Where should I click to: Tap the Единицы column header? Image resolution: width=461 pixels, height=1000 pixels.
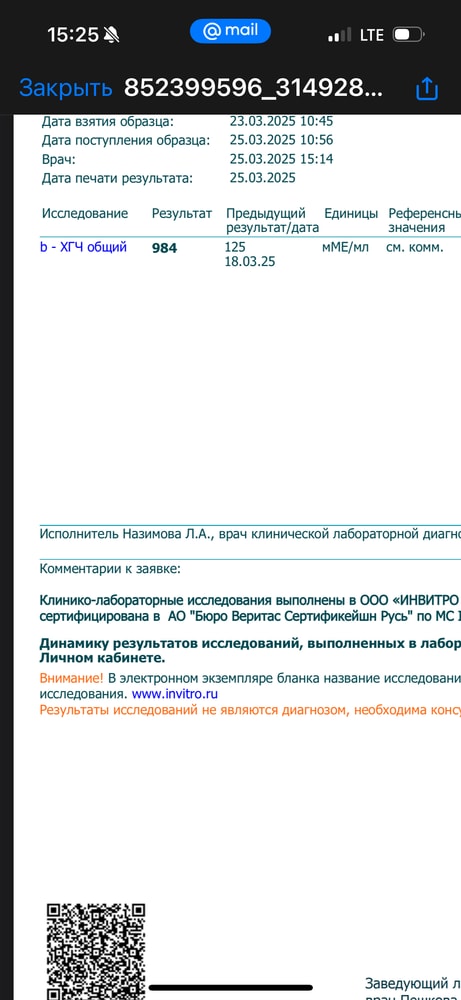coord(351,214)
